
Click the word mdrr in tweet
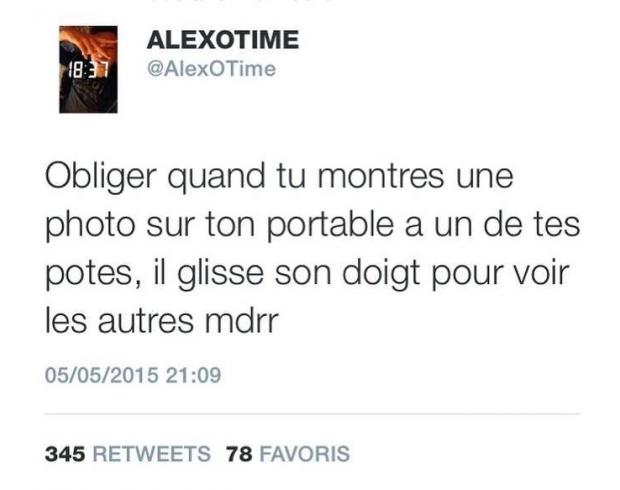[x=242, y=321]
